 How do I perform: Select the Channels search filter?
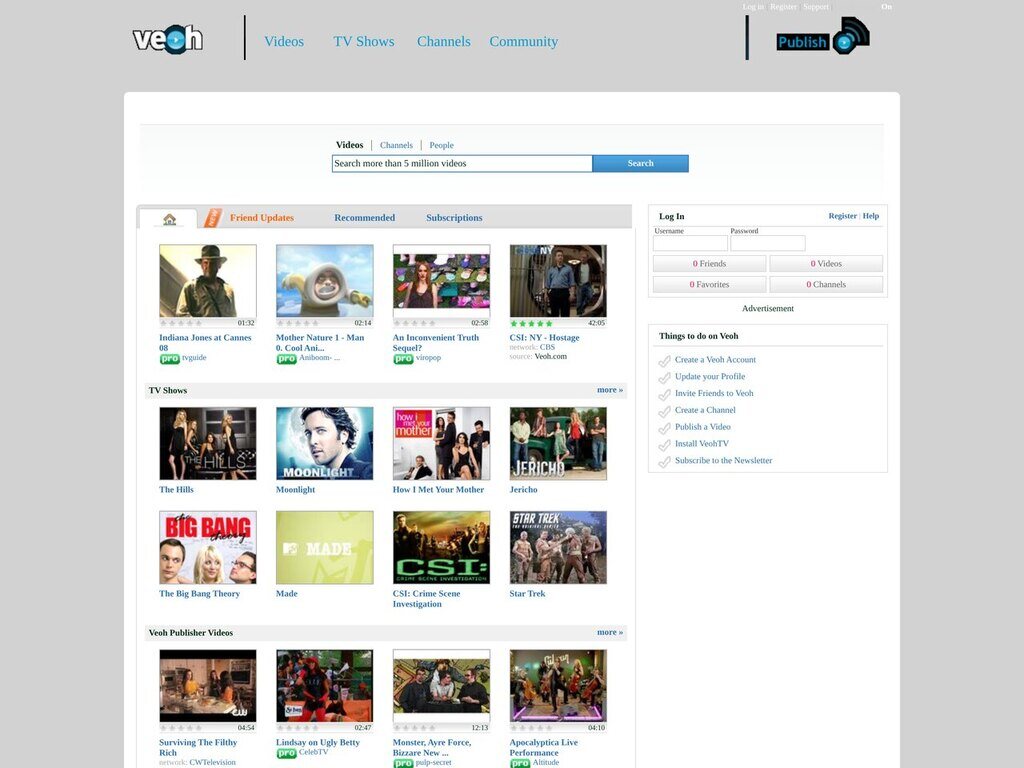click(396, 145)
